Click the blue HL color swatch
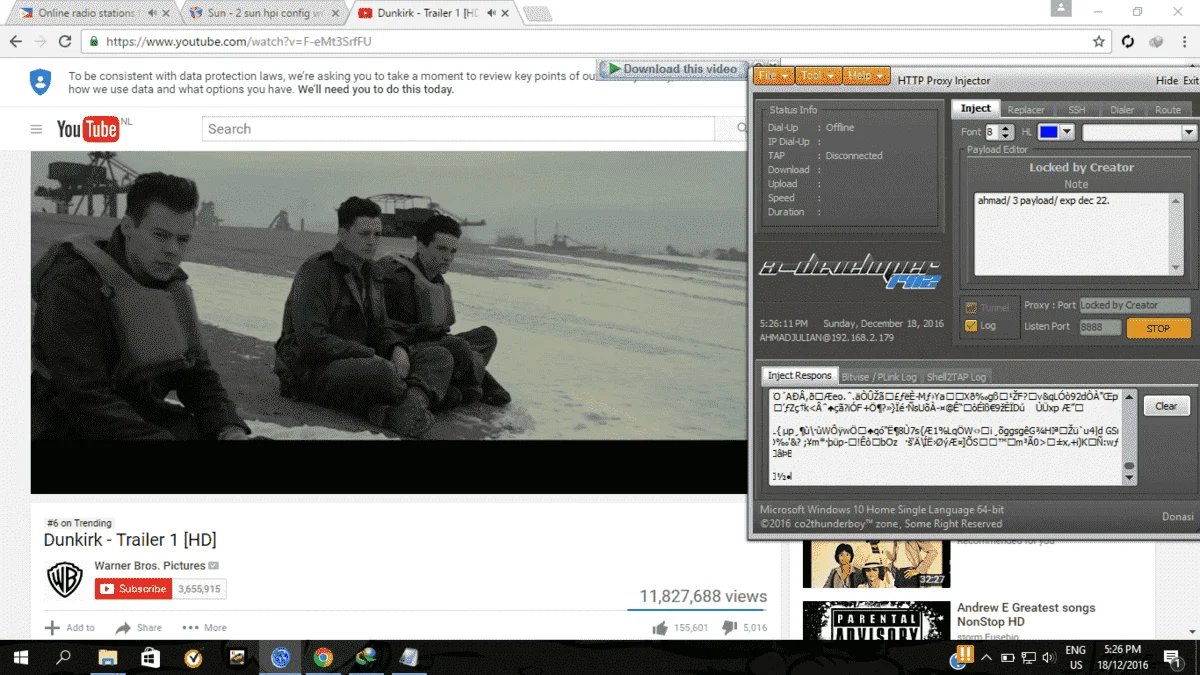The width and height of the screenshot is (1200, 675). pos(1048,132)
